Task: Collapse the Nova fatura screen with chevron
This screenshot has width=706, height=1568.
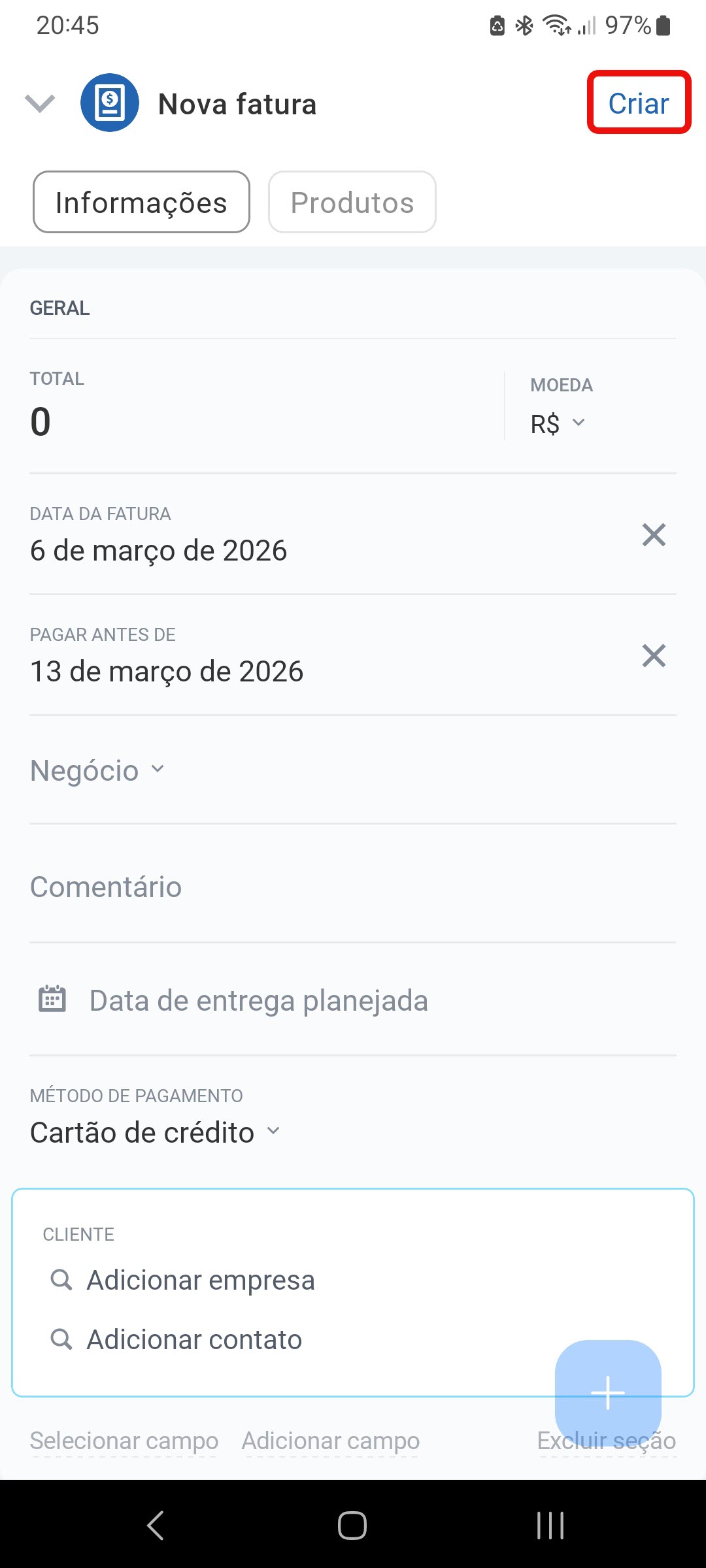Action: (40, 103)
